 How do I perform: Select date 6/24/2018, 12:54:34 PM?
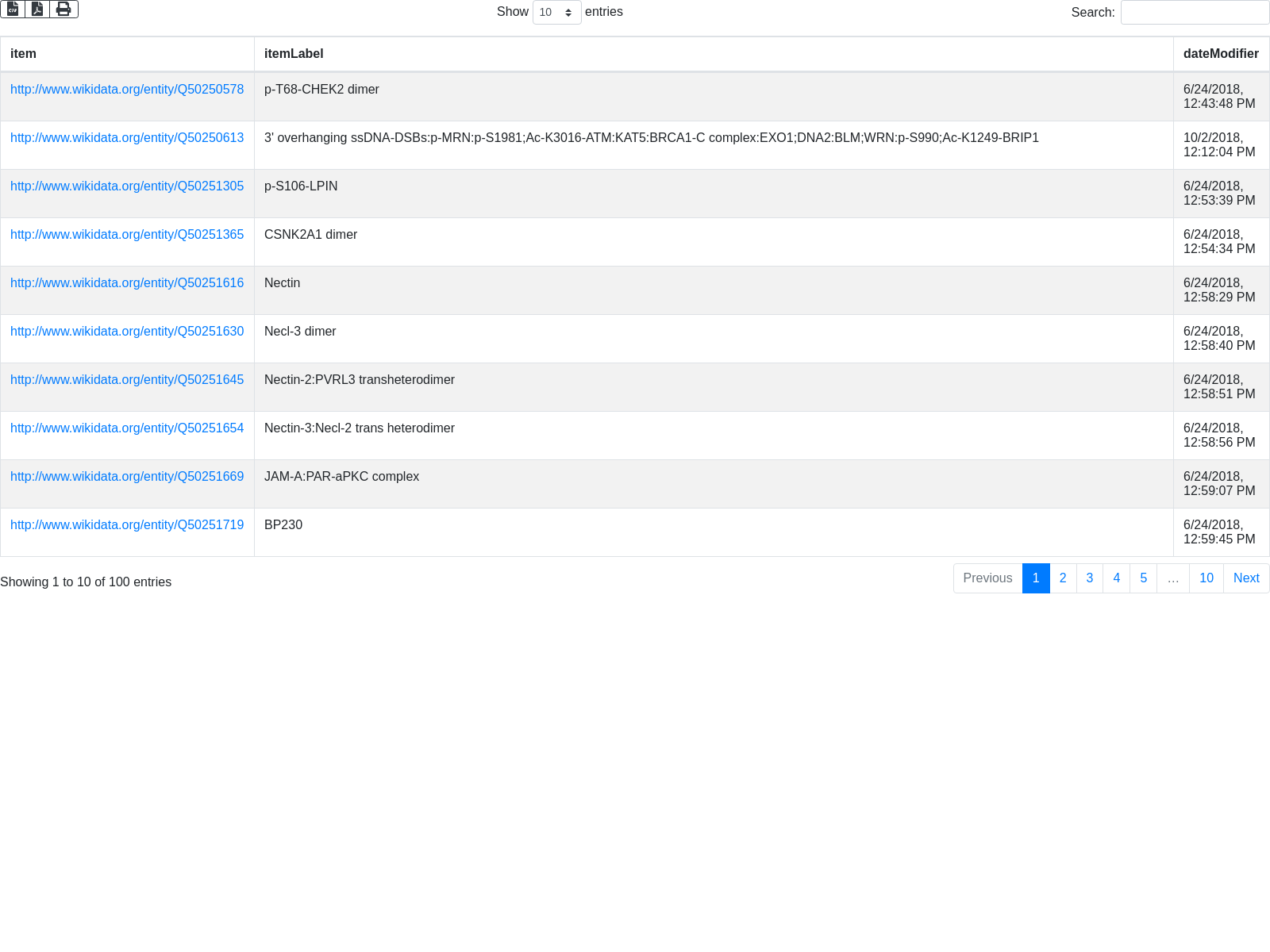[1221, 242]
